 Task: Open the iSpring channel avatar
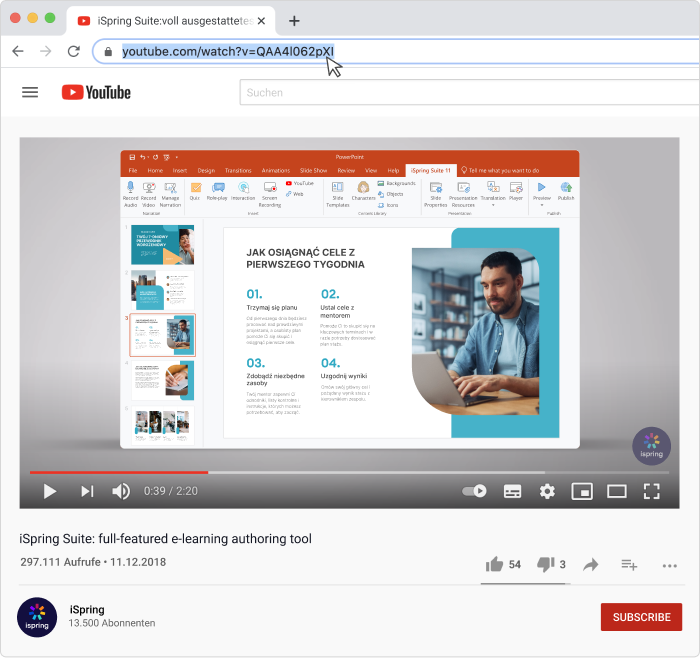[37, 617]
